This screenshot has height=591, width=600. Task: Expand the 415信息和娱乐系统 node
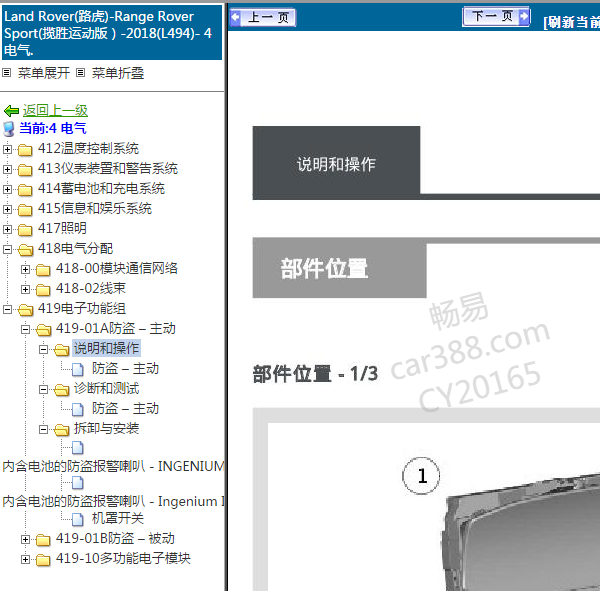click(7, 209)
